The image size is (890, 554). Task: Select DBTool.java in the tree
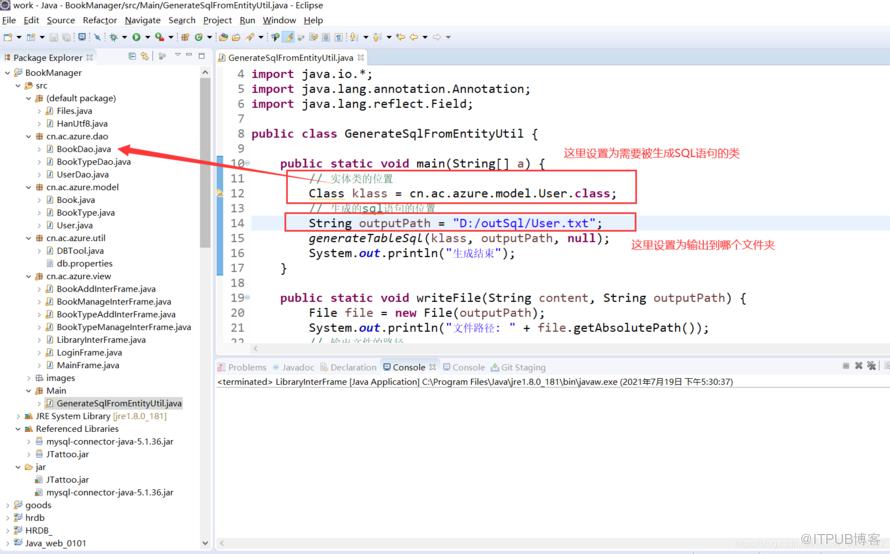pos(79,251)
